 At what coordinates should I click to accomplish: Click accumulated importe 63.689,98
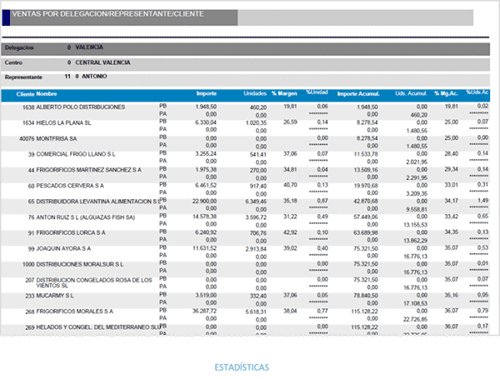(366, 233)
